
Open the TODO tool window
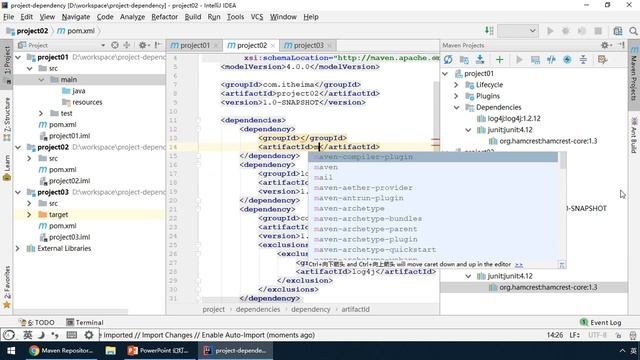(x=37, y=322)
